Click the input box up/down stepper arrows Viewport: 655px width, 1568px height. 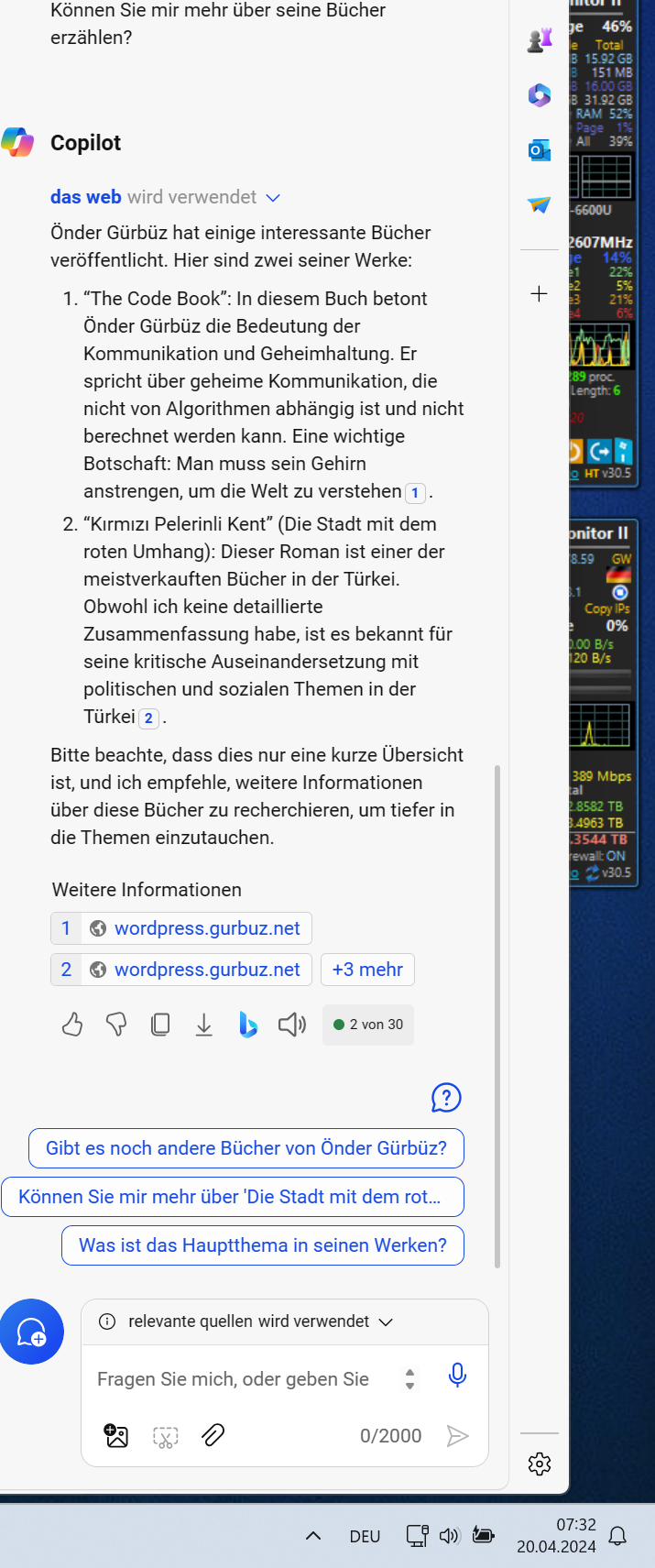[x=410, y=1379]
